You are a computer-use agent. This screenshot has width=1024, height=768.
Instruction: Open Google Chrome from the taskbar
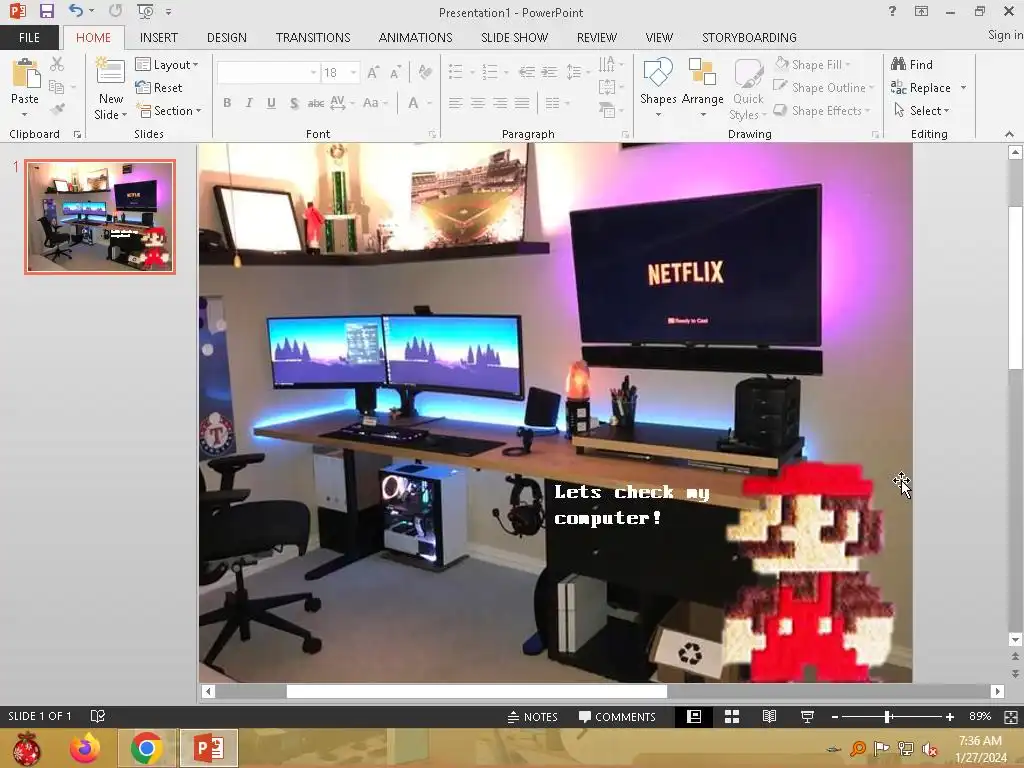146,748
